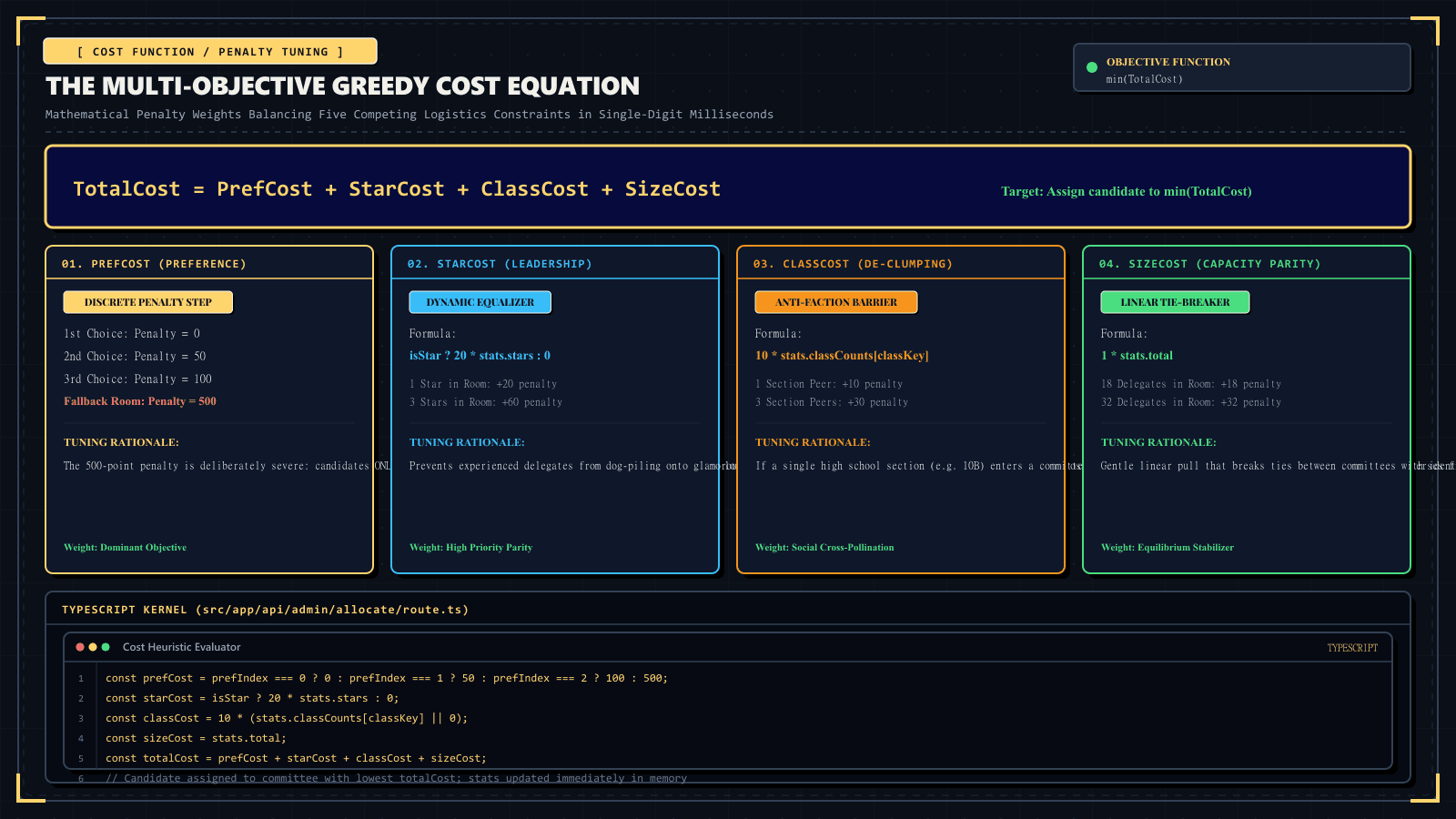The width and height of the screenshot is (1456, 819).
Task: Click the main title Multi-Objective Greedy Cost Equation
Action: coord(343,86)
